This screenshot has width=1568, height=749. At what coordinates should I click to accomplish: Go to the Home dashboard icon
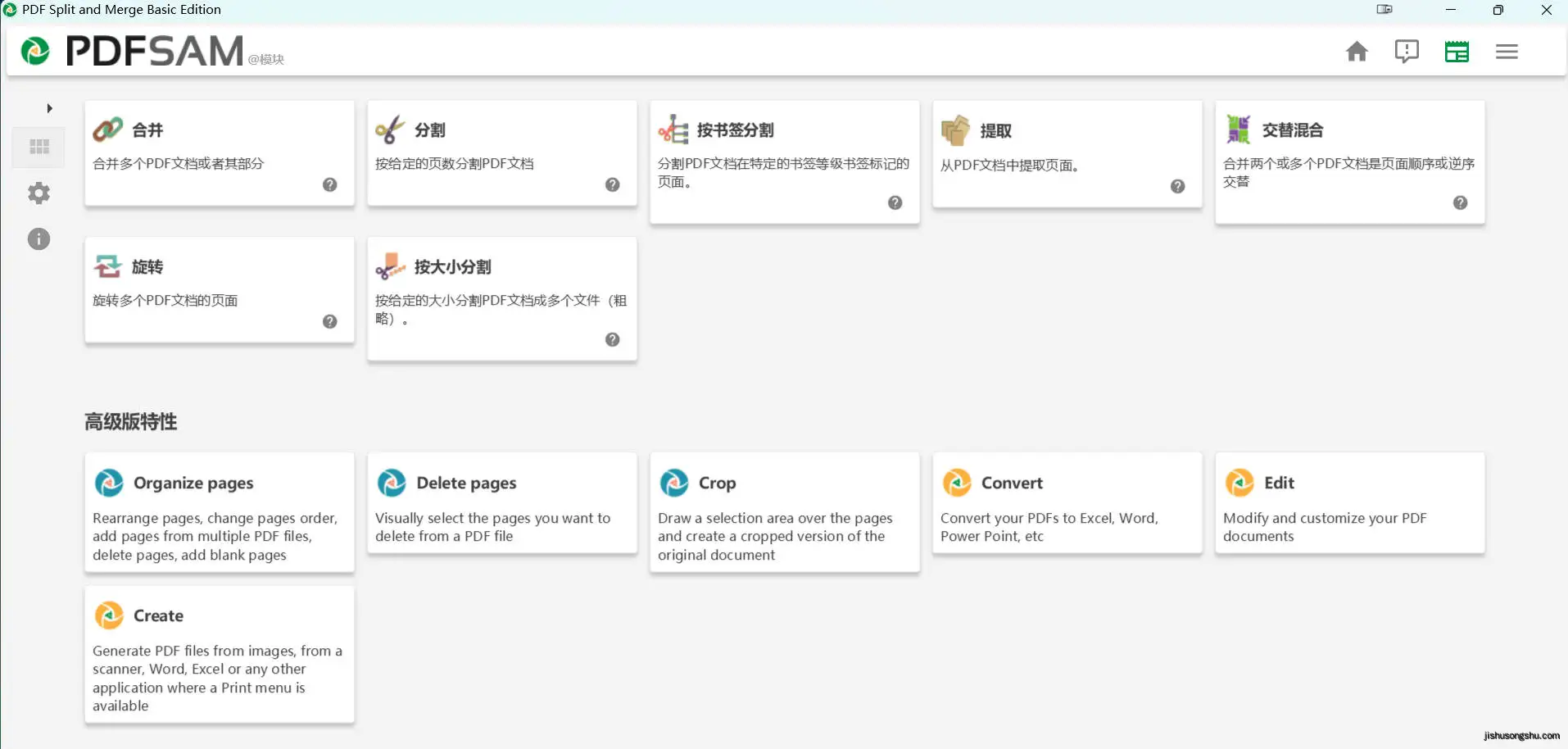1357,52
